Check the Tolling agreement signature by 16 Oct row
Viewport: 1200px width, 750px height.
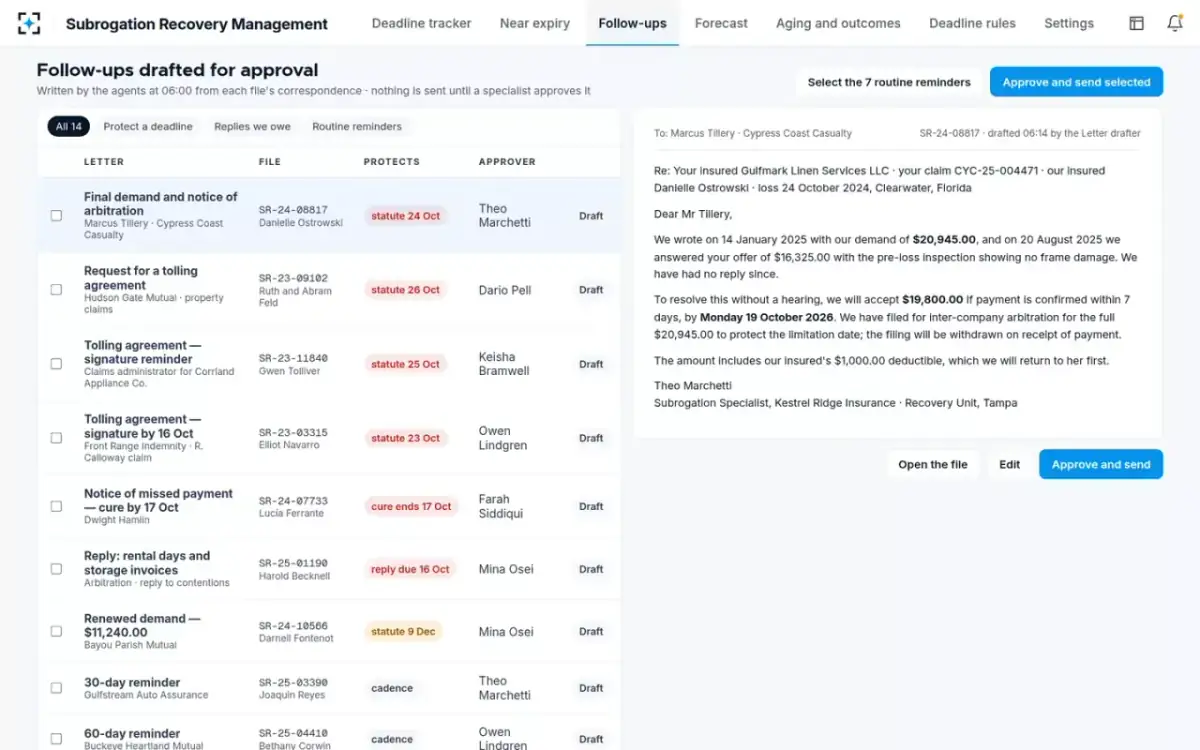coord(56,438)
